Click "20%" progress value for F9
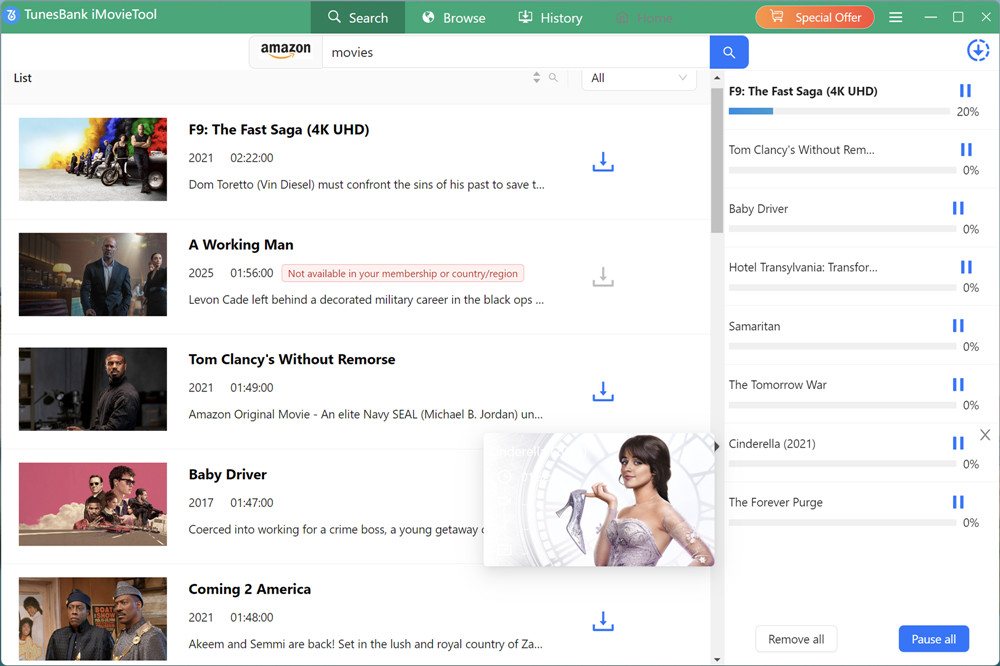 [967, 112]
